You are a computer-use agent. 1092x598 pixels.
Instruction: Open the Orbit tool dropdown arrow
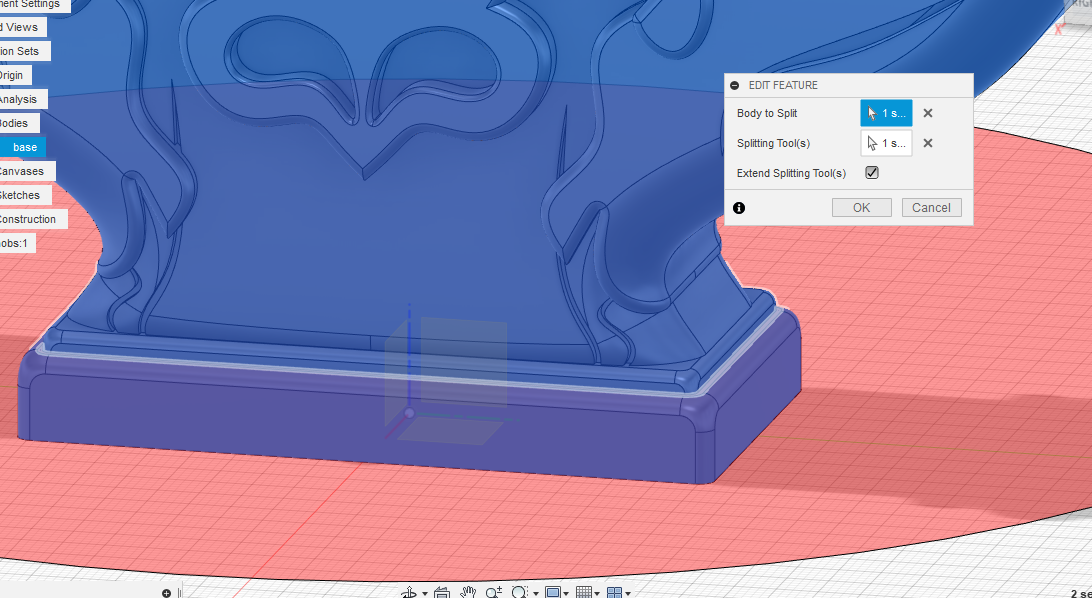[x=425, y=594]
